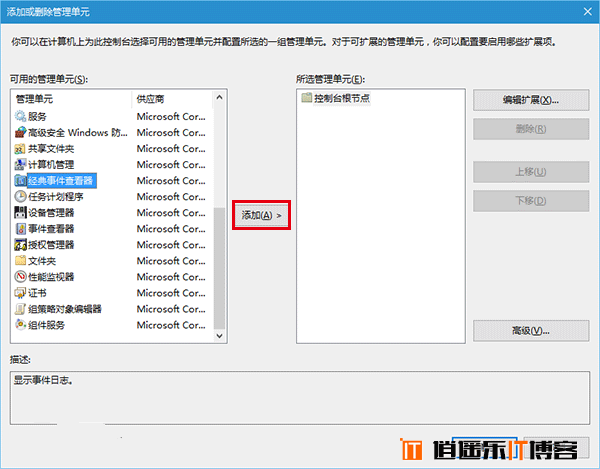Close the 添加或删除管理单元 dialog
This screenshot has width=600, height=469.
(588, 12)
